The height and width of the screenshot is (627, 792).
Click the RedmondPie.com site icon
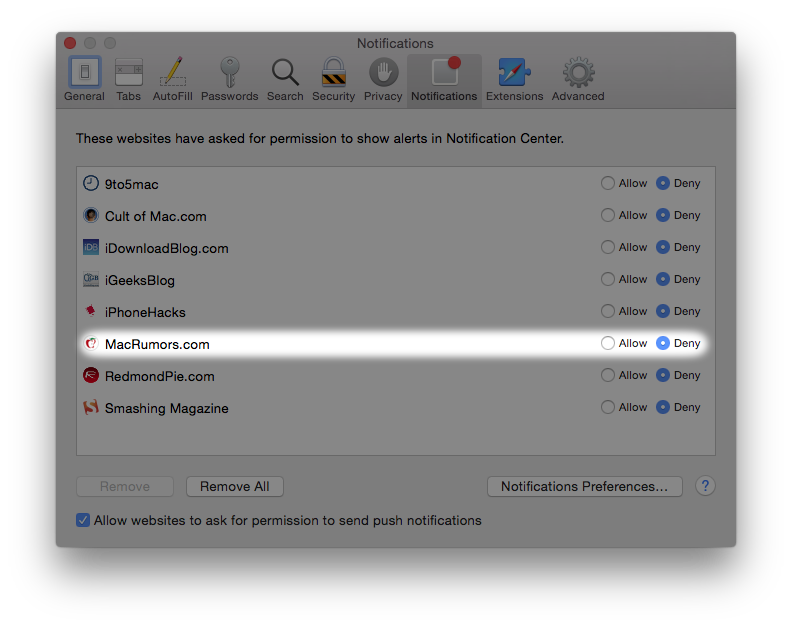click(91, 375)
